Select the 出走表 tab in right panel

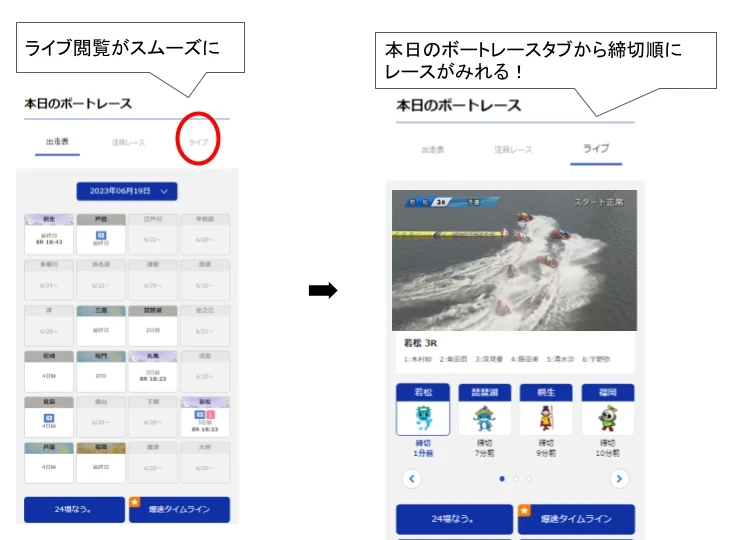[x=433, y=150]
